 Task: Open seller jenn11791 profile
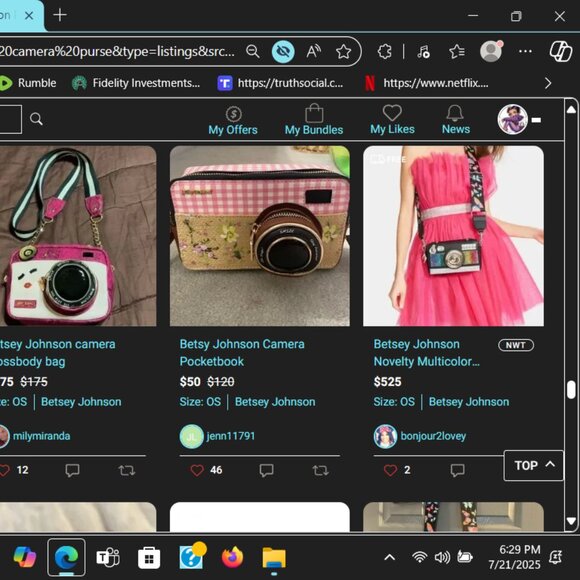tap(231, 436)
